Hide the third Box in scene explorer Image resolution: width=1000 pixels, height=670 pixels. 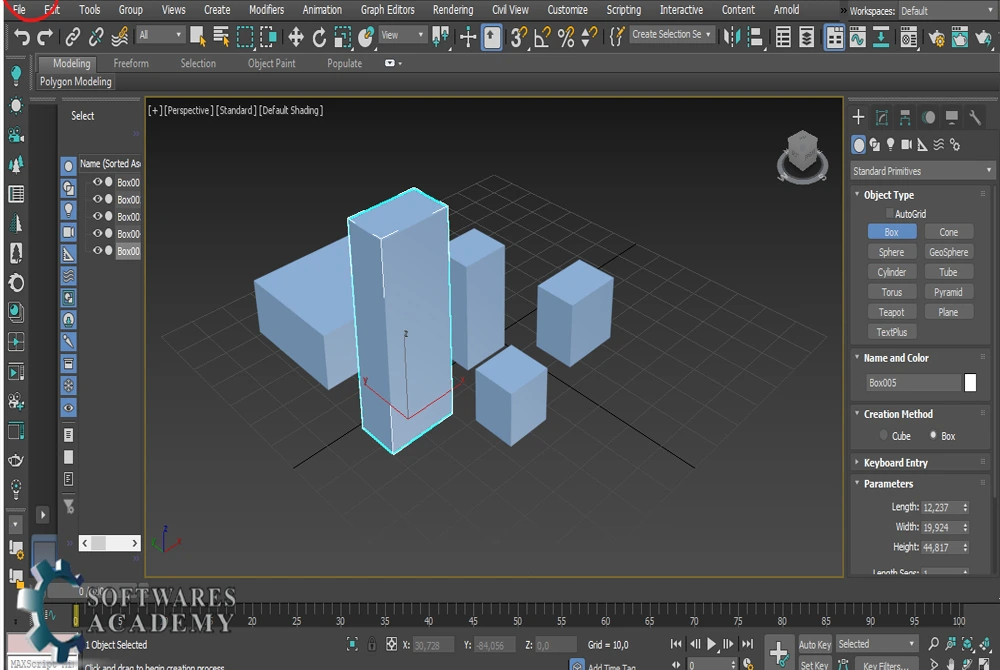(x=98, y=216)
